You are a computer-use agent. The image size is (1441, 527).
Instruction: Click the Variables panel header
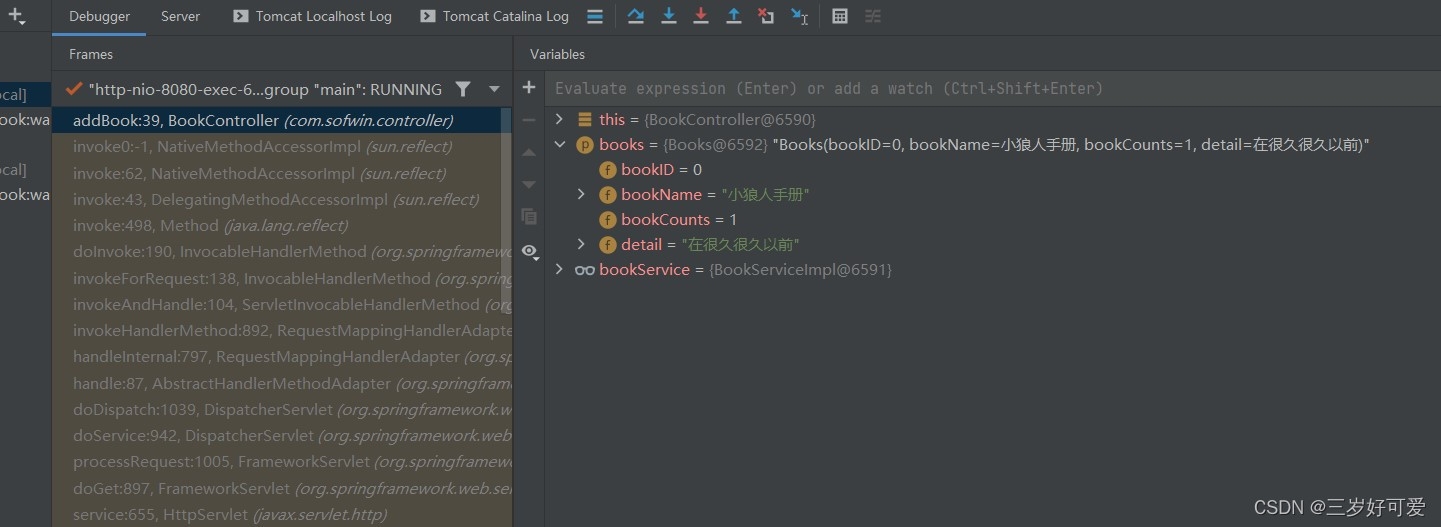tap(557, 54)
